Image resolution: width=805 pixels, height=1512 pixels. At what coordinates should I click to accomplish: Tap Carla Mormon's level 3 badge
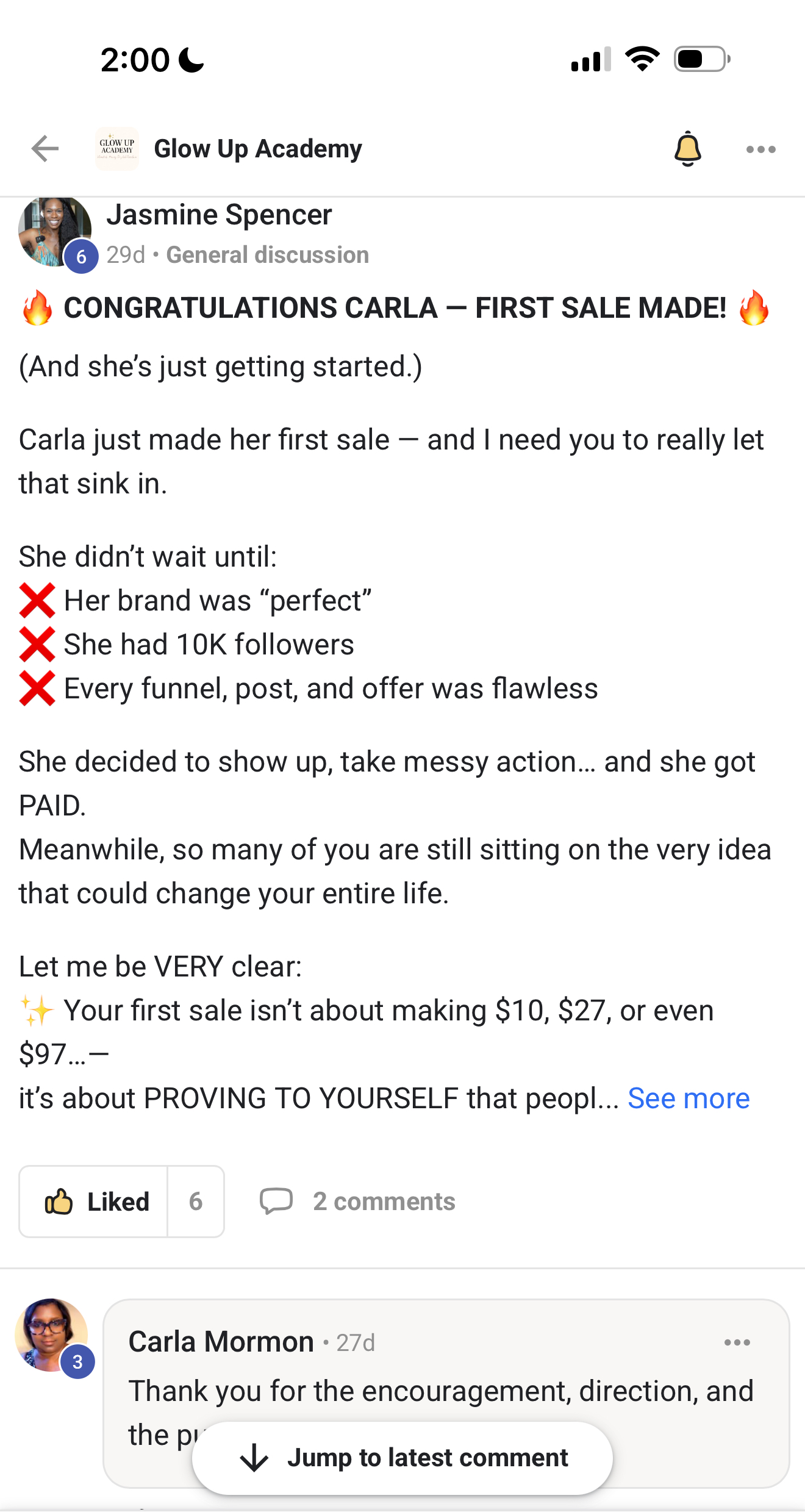click(77, 1362)
